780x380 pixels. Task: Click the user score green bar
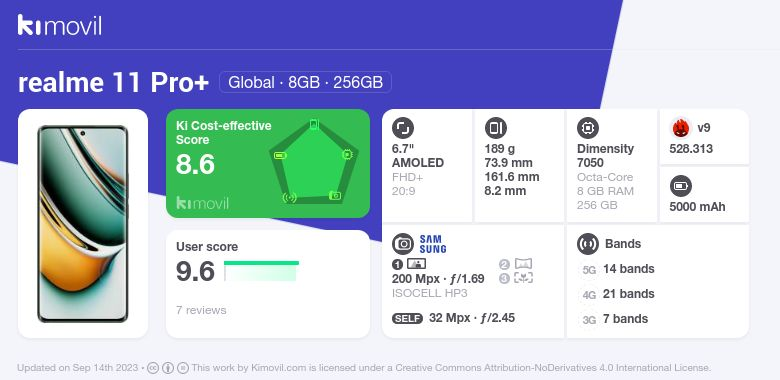coord(261,271)
